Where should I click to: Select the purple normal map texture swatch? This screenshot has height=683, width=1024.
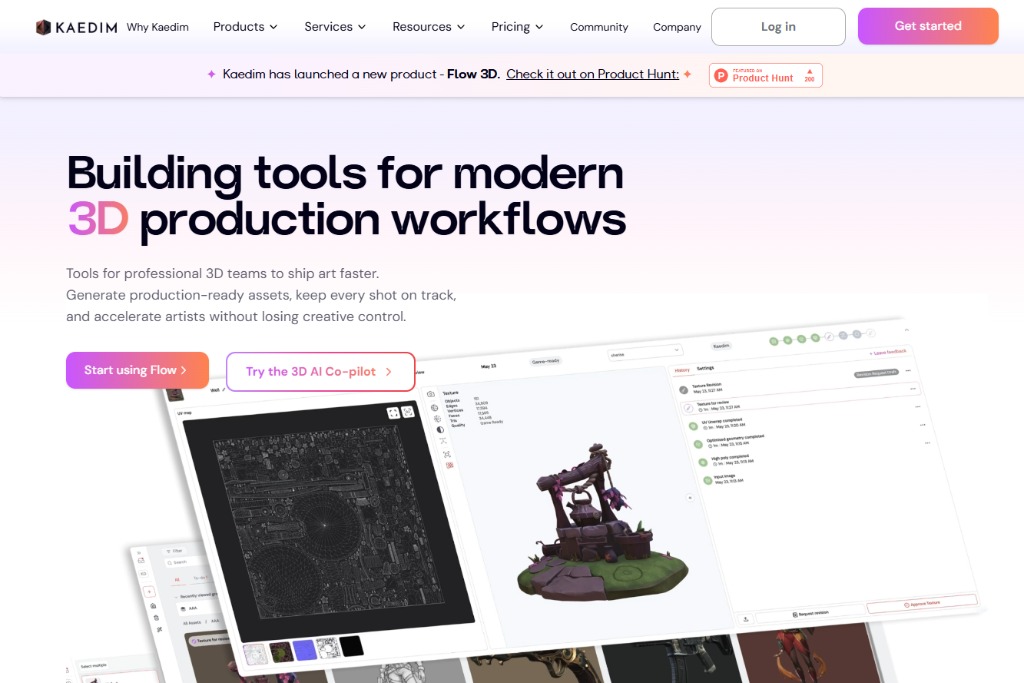[305, 651]
